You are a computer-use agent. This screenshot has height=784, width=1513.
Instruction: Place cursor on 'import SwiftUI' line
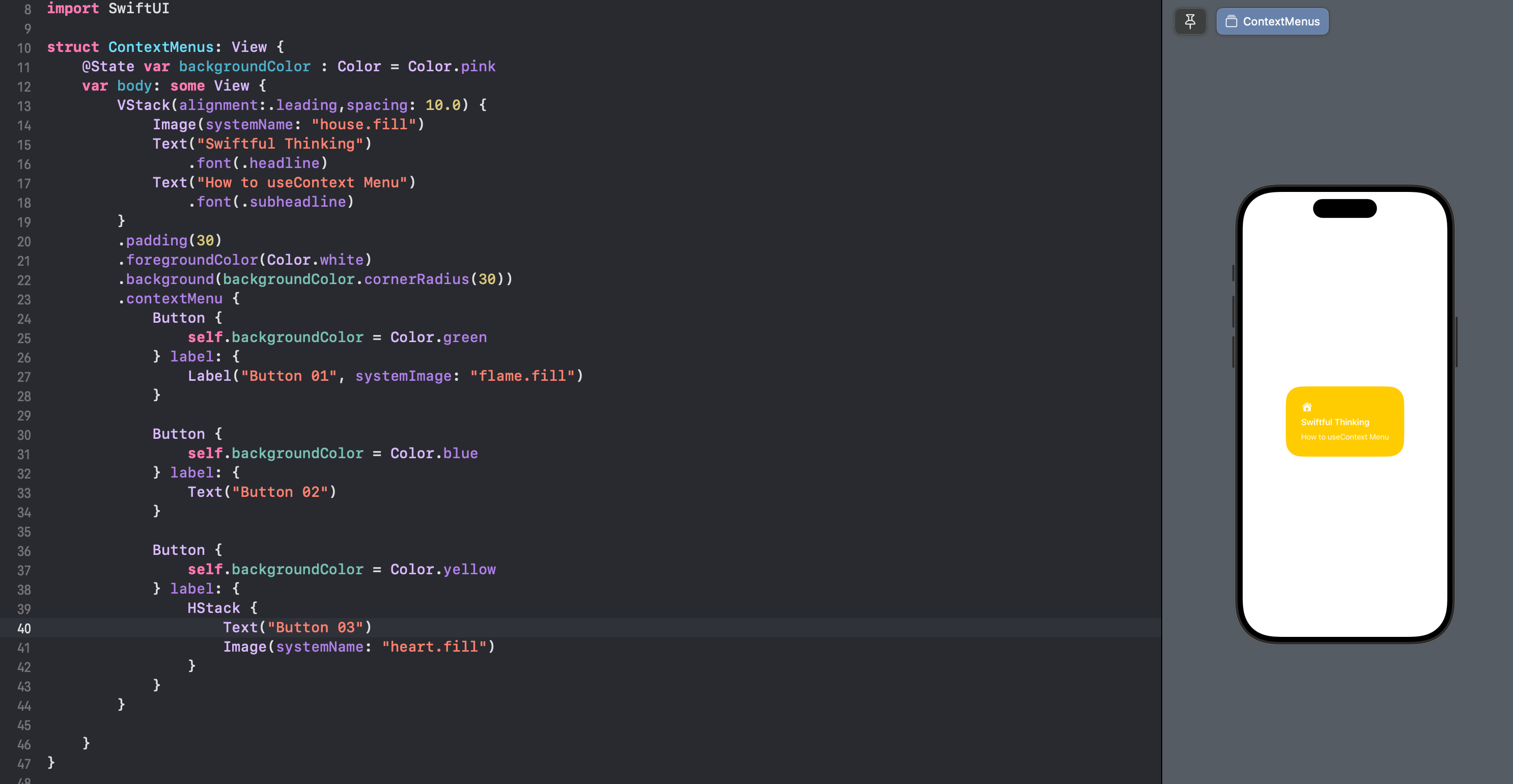108,8
